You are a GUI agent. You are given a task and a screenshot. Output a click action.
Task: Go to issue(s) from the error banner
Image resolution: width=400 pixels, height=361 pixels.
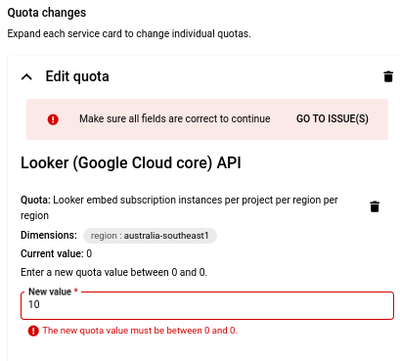coord(332,119)
